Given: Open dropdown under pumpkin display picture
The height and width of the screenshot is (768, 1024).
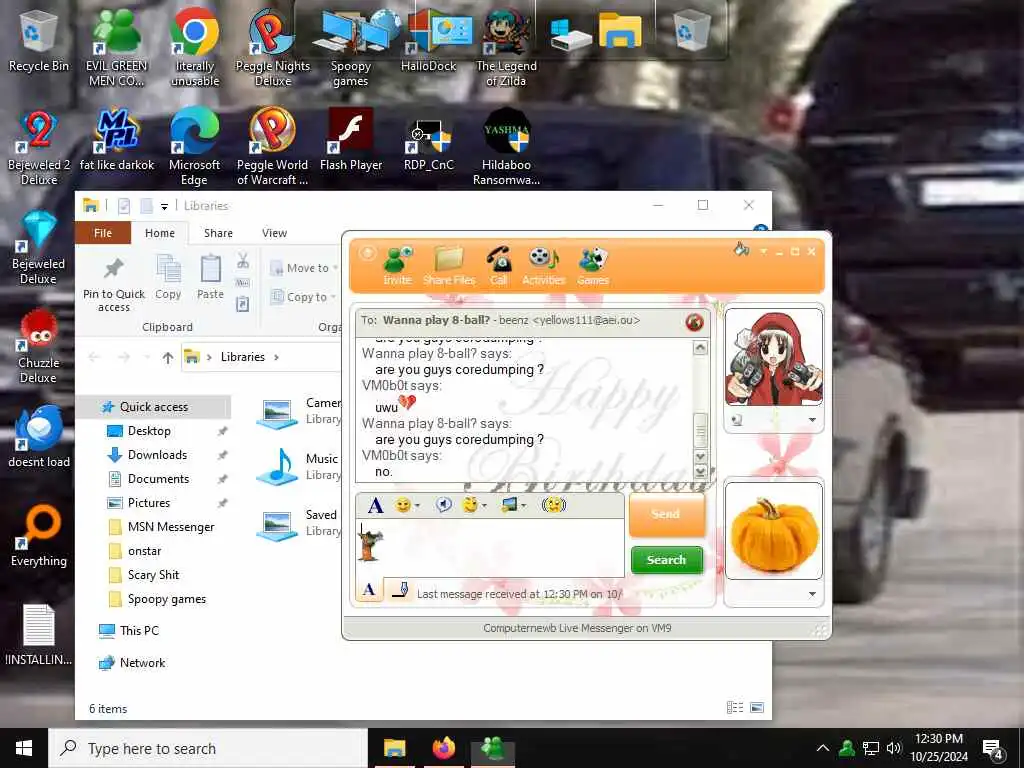Looking at the screenshot, I should tap(812, 594).
